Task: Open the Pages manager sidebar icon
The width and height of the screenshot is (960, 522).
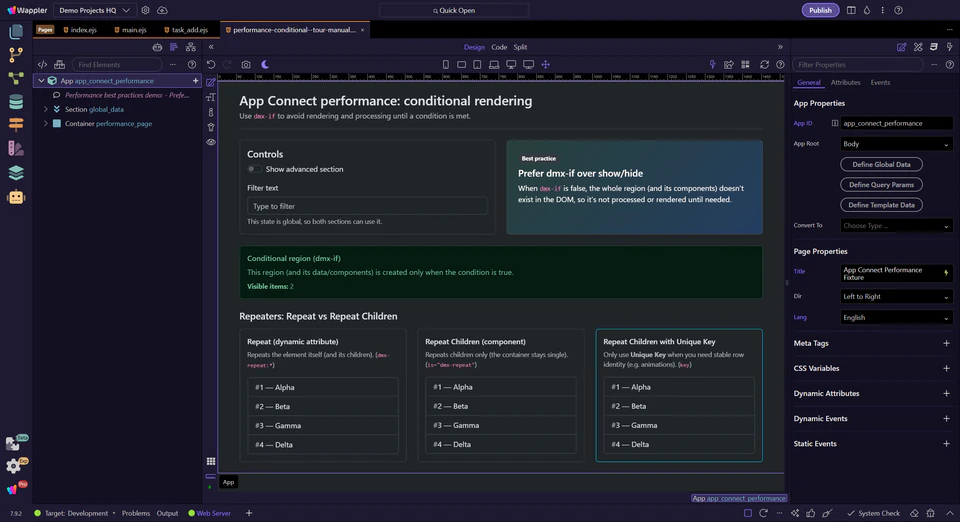Action: (x=16, y=31)
